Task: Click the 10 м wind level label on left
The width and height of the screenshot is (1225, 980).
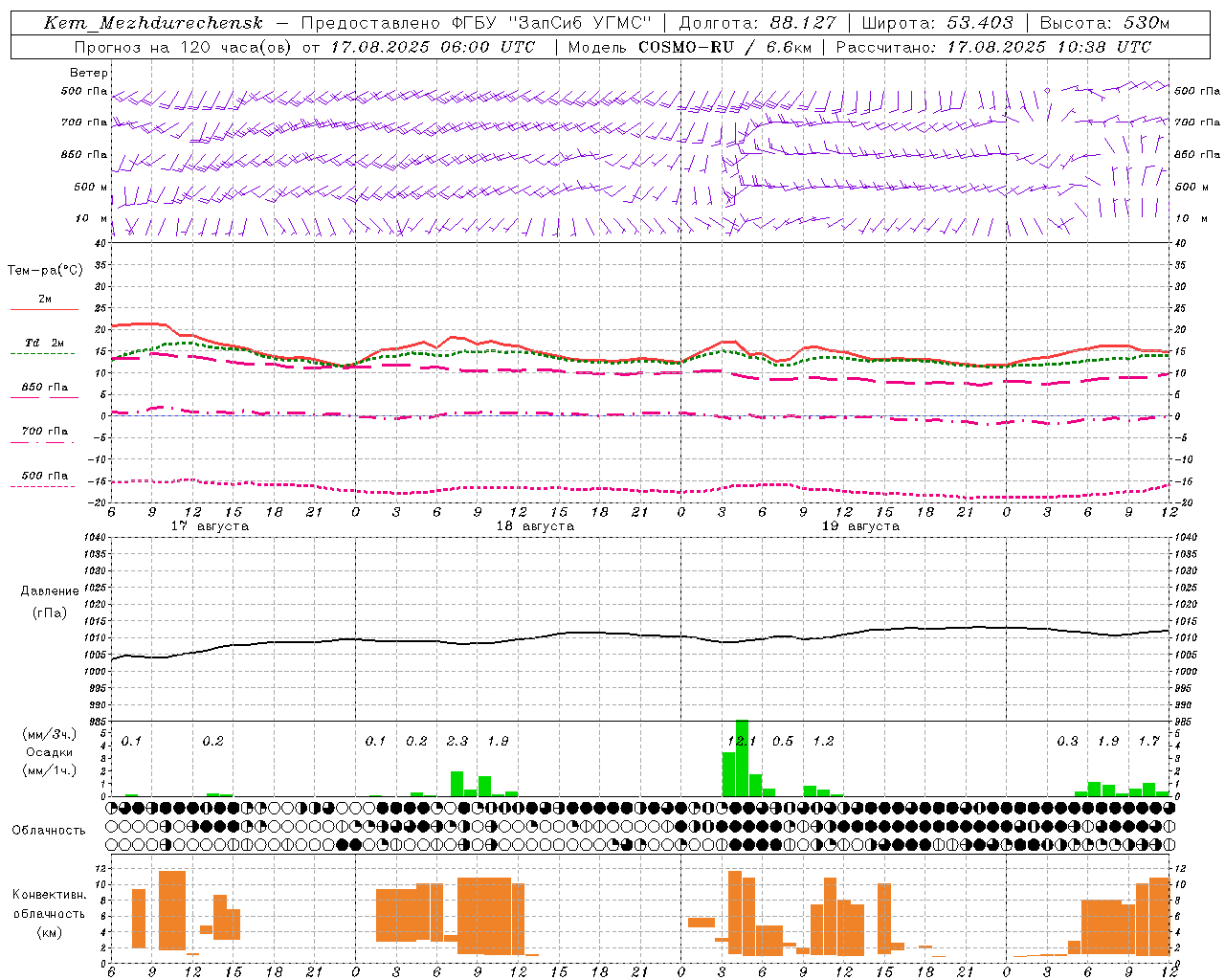Action: coord(92,219)
